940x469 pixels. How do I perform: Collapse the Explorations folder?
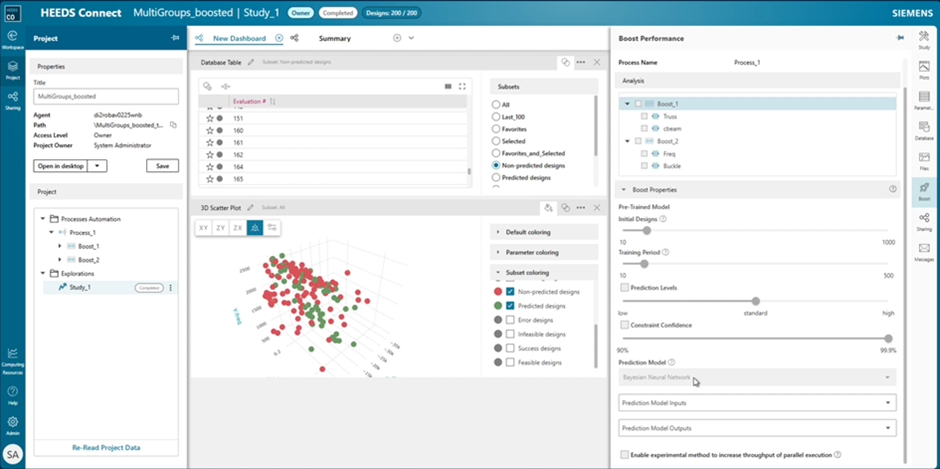(x=43, y=273)
